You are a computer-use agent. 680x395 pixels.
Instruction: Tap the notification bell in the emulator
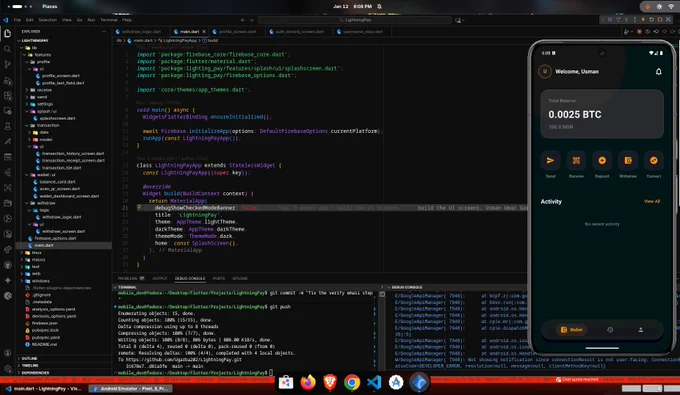tap(658, 72)
